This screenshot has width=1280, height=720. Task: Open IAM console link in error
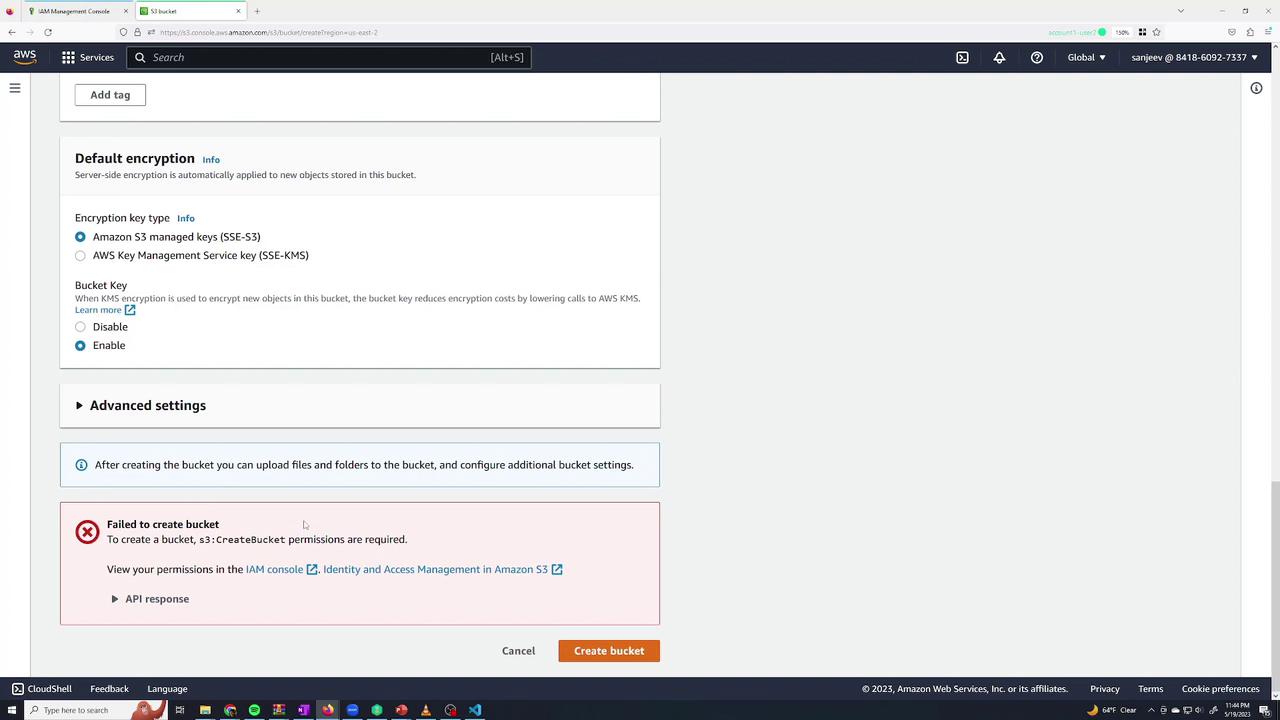click(281, 569)
